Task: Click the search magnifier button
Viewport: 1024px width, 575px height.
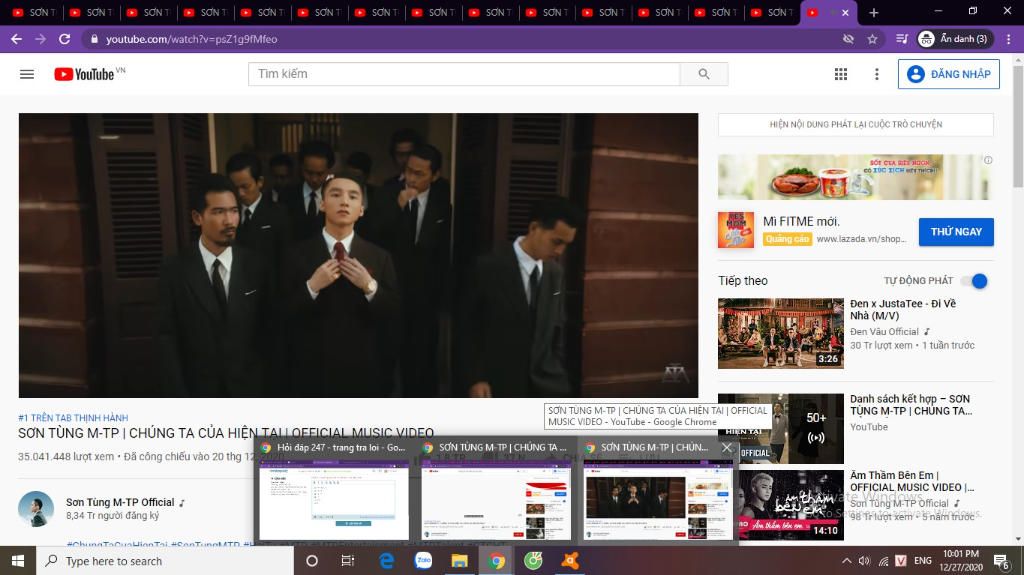Action: tap(703, 74)
